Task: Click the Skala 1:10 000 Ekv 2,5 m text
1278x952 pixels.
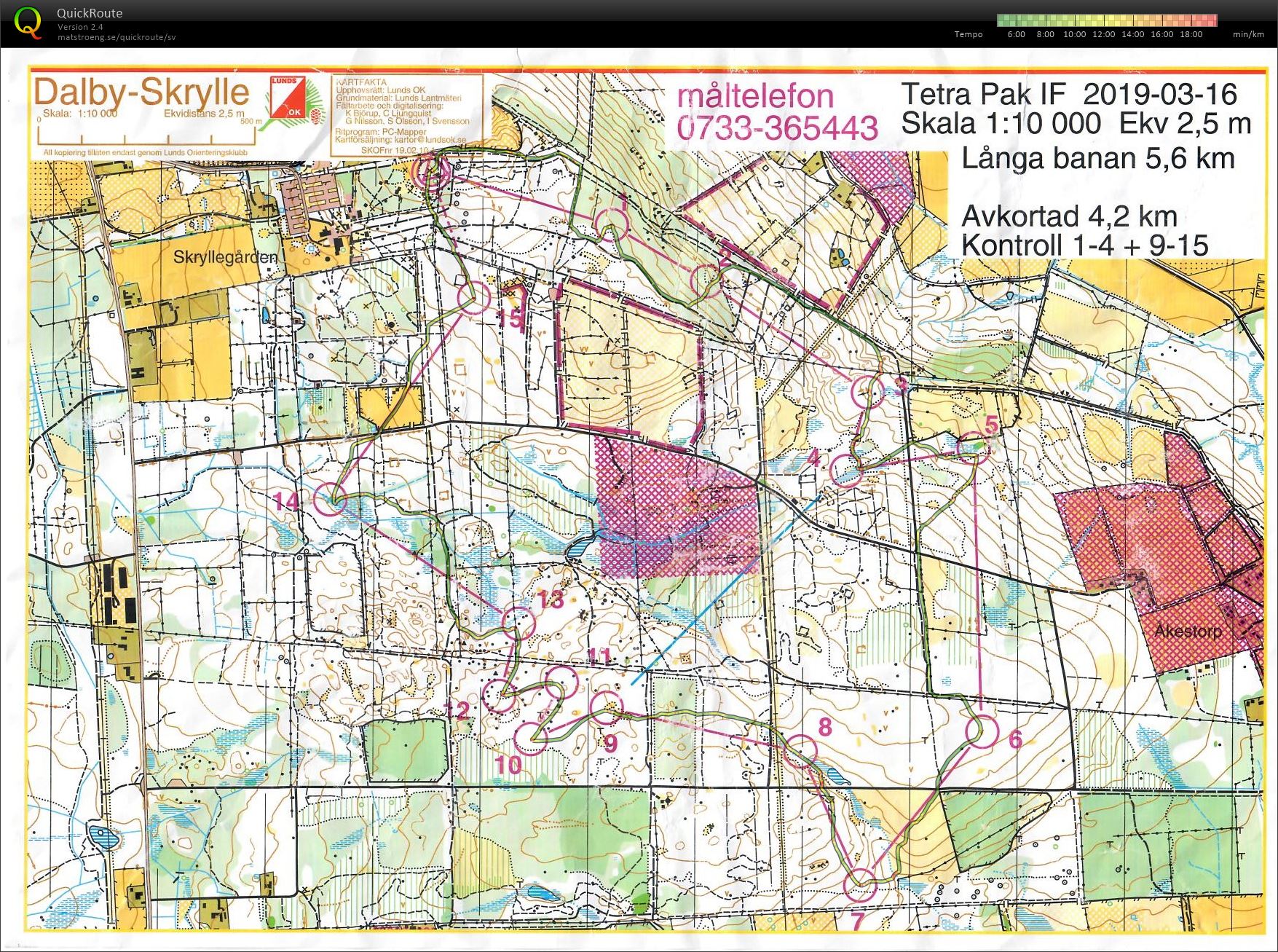Action: click(x=1076, y=124)
